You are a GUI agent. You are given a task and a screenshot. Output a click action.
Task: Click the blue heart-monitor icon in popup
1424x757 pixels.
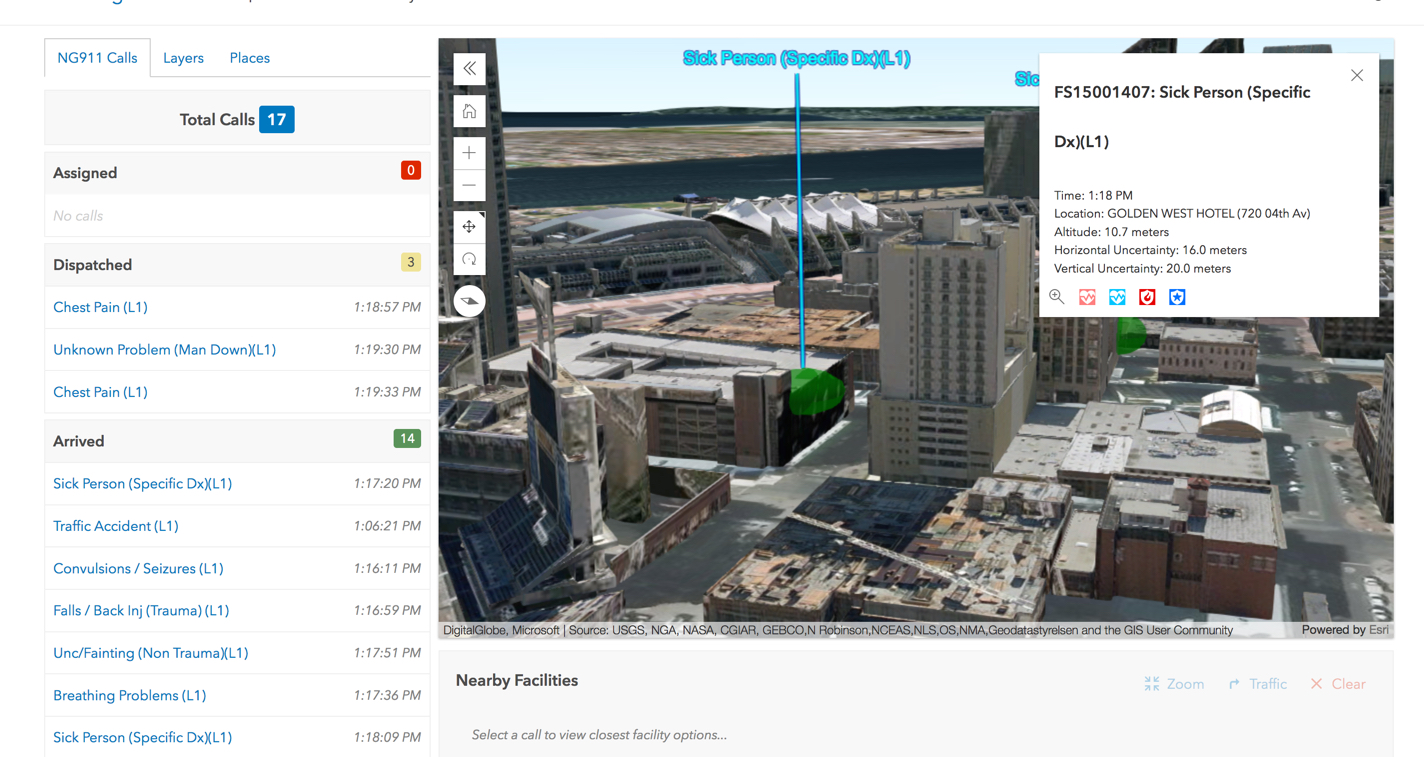[x=1117, y=297]
